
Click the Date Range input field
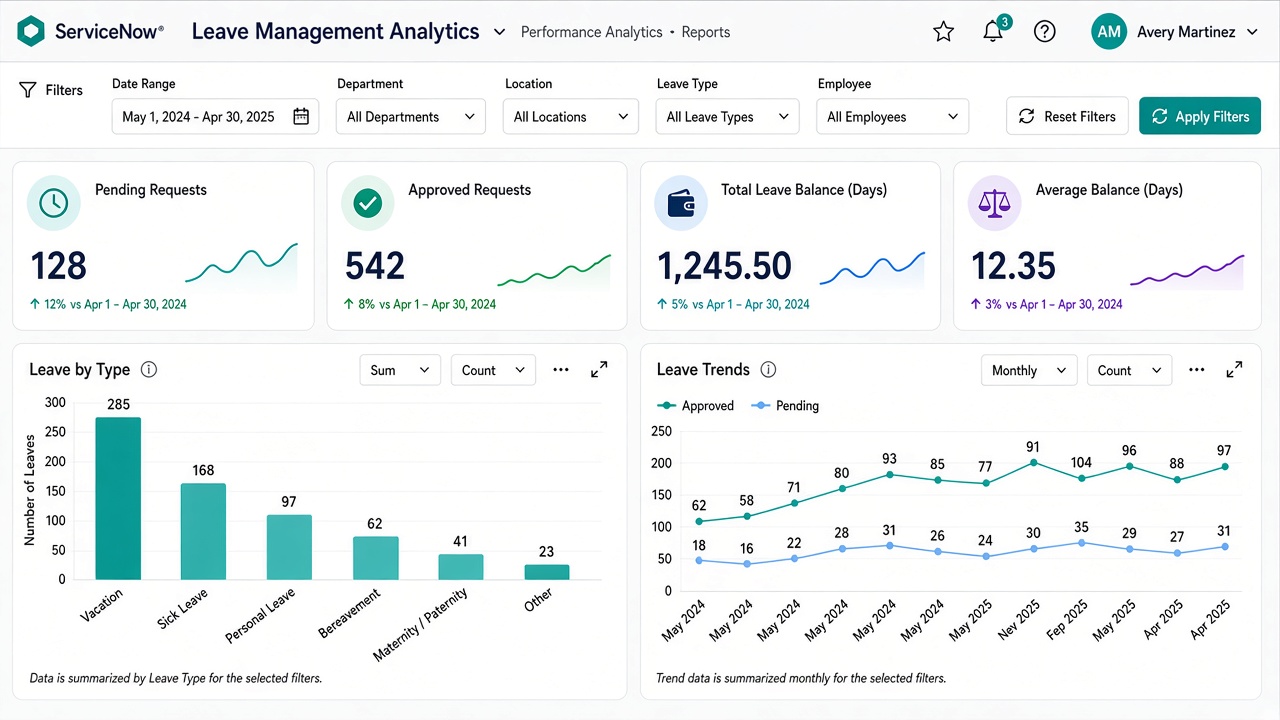click(215, 116)
